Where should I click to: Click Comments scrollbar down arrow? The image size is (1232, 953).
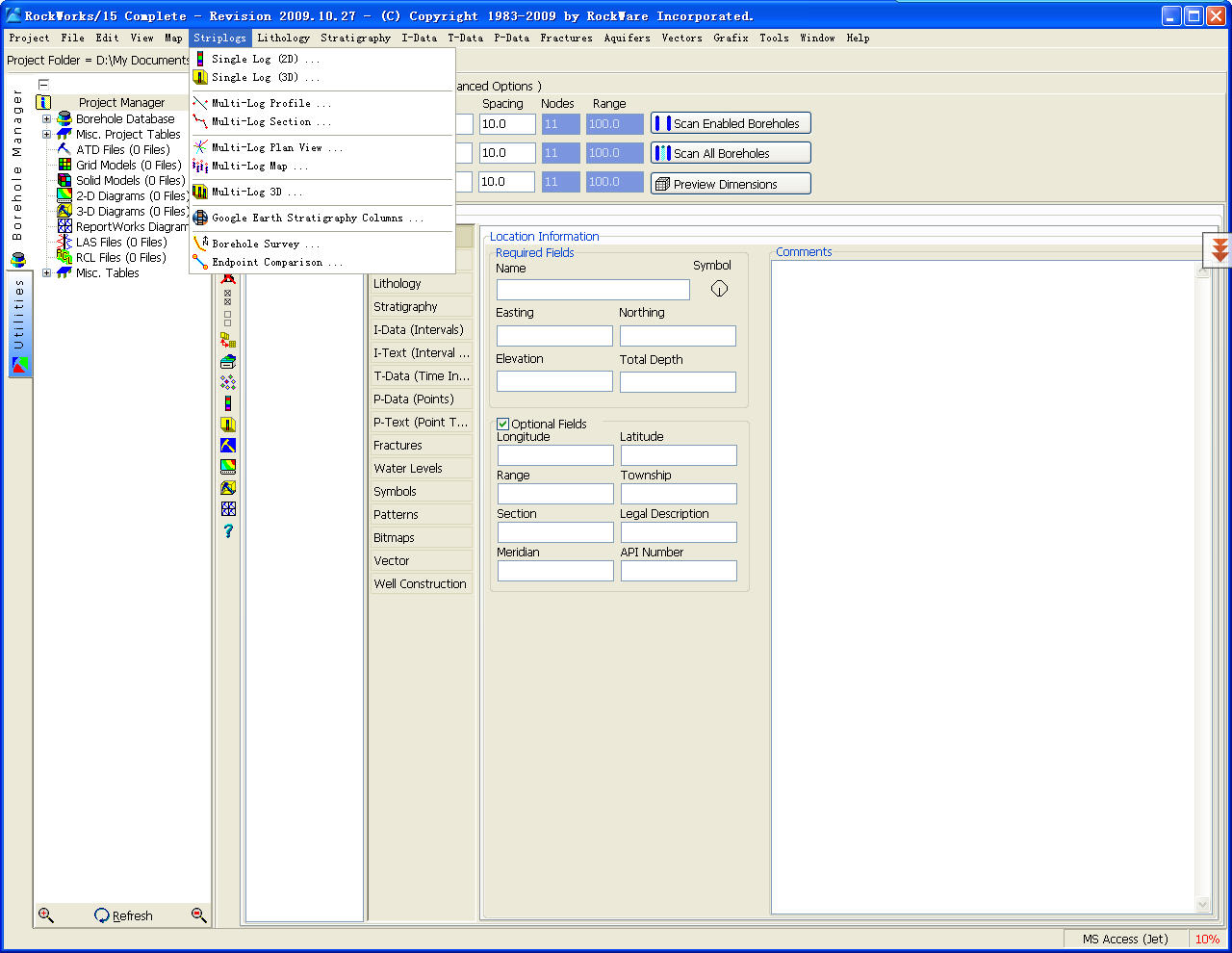coord(1202,904)
